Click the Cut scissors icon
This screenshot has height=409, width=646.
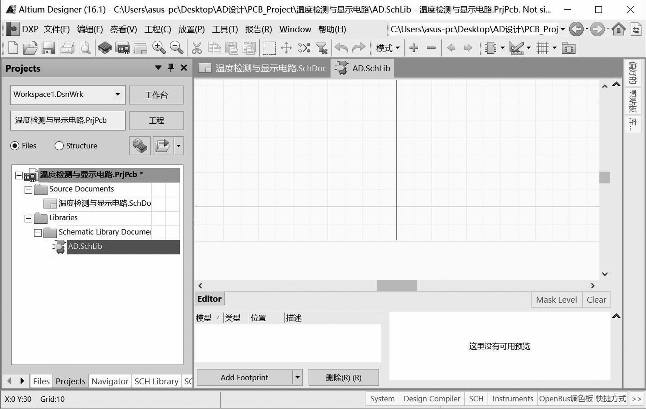[x=198, y=48]
